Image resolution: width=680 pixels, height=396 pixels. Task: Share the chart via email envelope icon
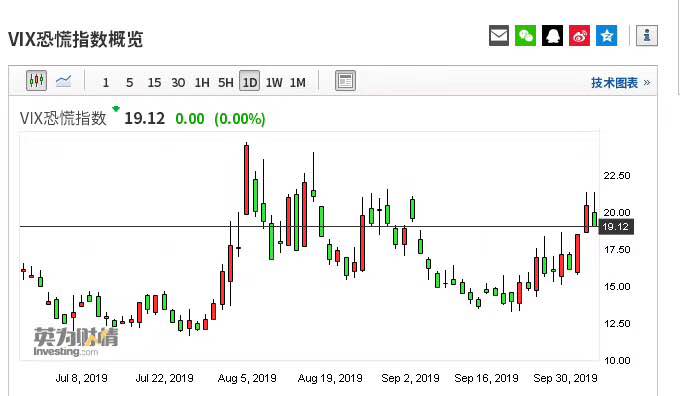point(499,36)
